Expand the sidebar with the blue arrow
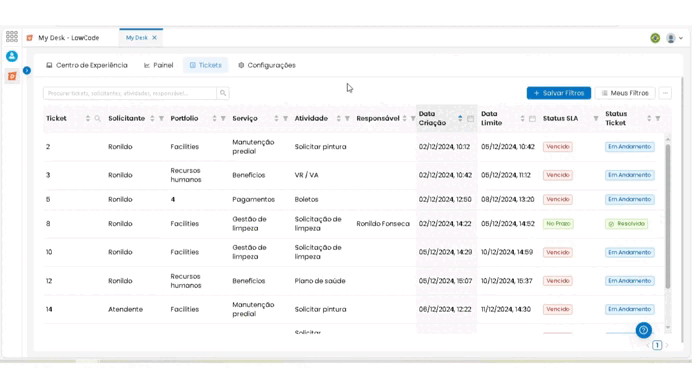This screenshot has width=692, height=388. tap(27, 70)
